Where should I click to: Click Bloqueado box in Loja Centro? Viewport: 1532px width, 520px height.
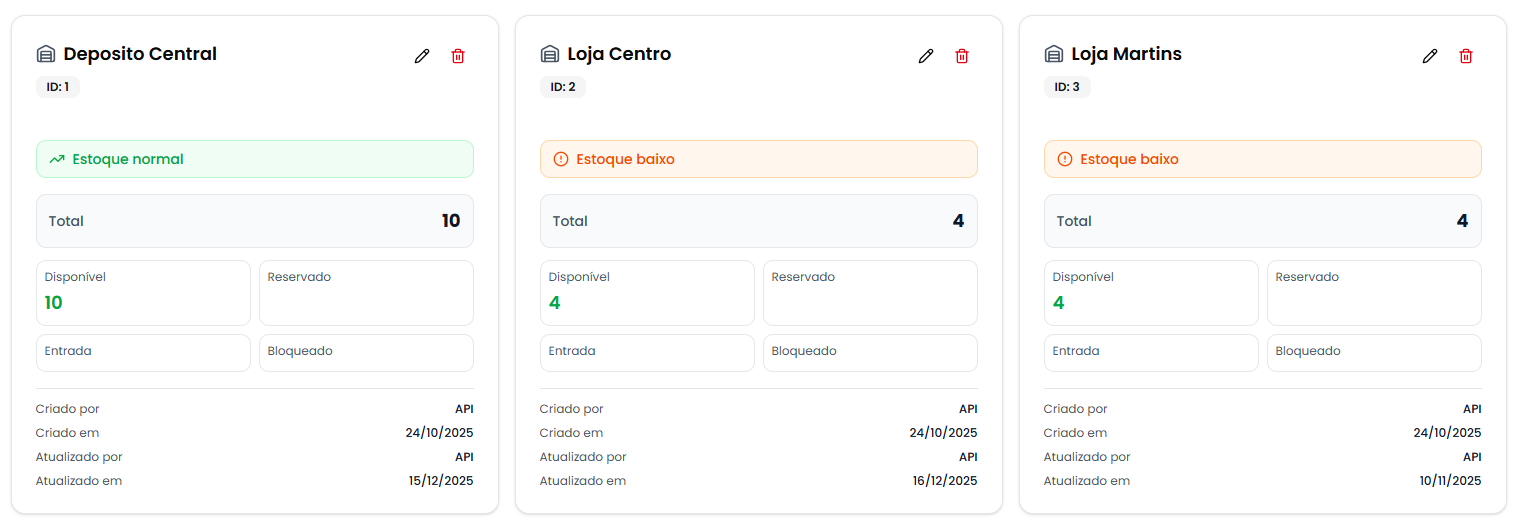(x=870, y=352)
